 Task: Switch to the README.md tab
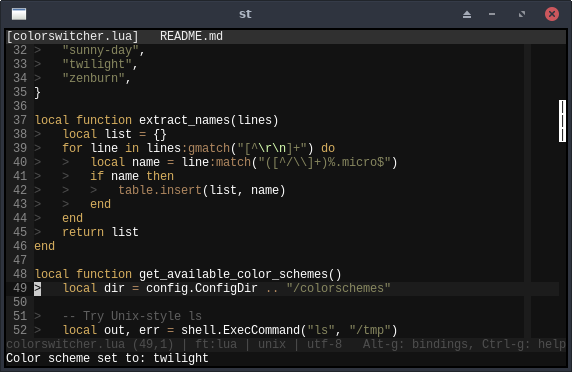coord(191,36)
